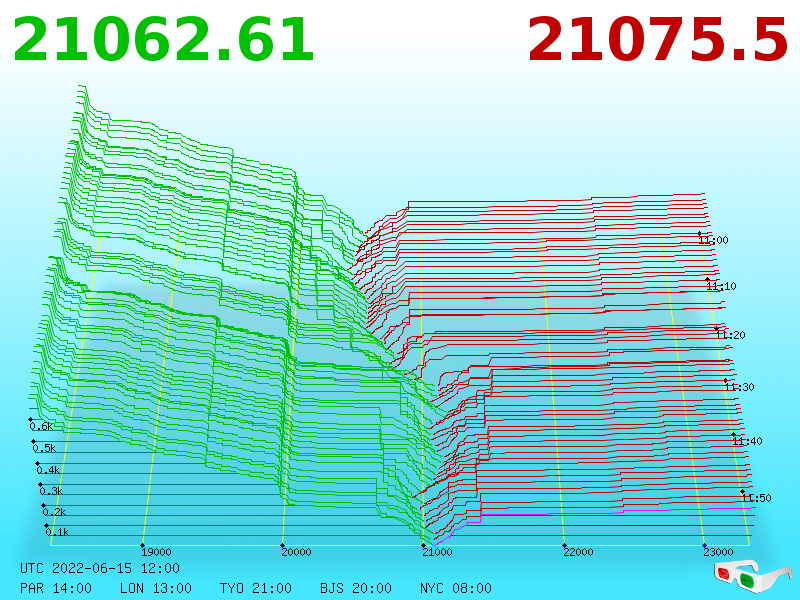Click the 0.5k volume axis label
This screenshot has height=600, width=800.
[44, 448]
